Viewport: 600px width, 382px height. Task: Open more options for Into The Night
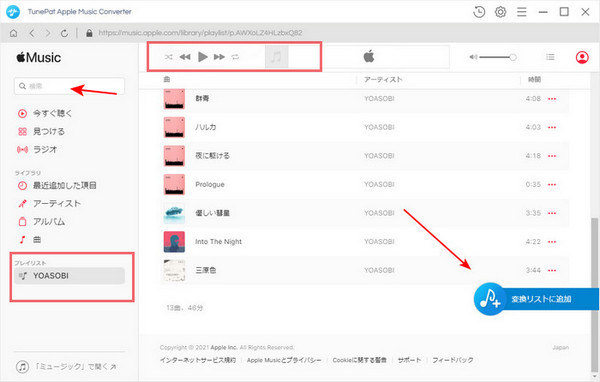tap(552, 242)
